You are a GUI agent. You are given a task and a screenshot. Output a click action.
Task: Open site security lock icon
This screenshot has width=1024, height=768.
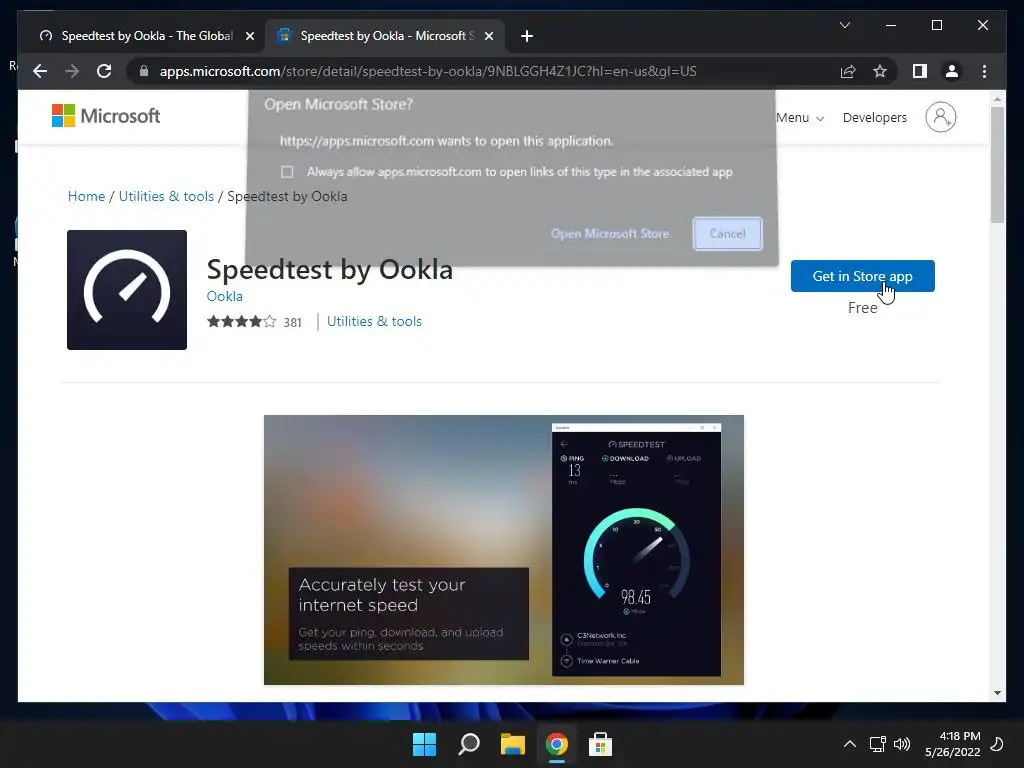pyautogui.click(x=144, y=71)
